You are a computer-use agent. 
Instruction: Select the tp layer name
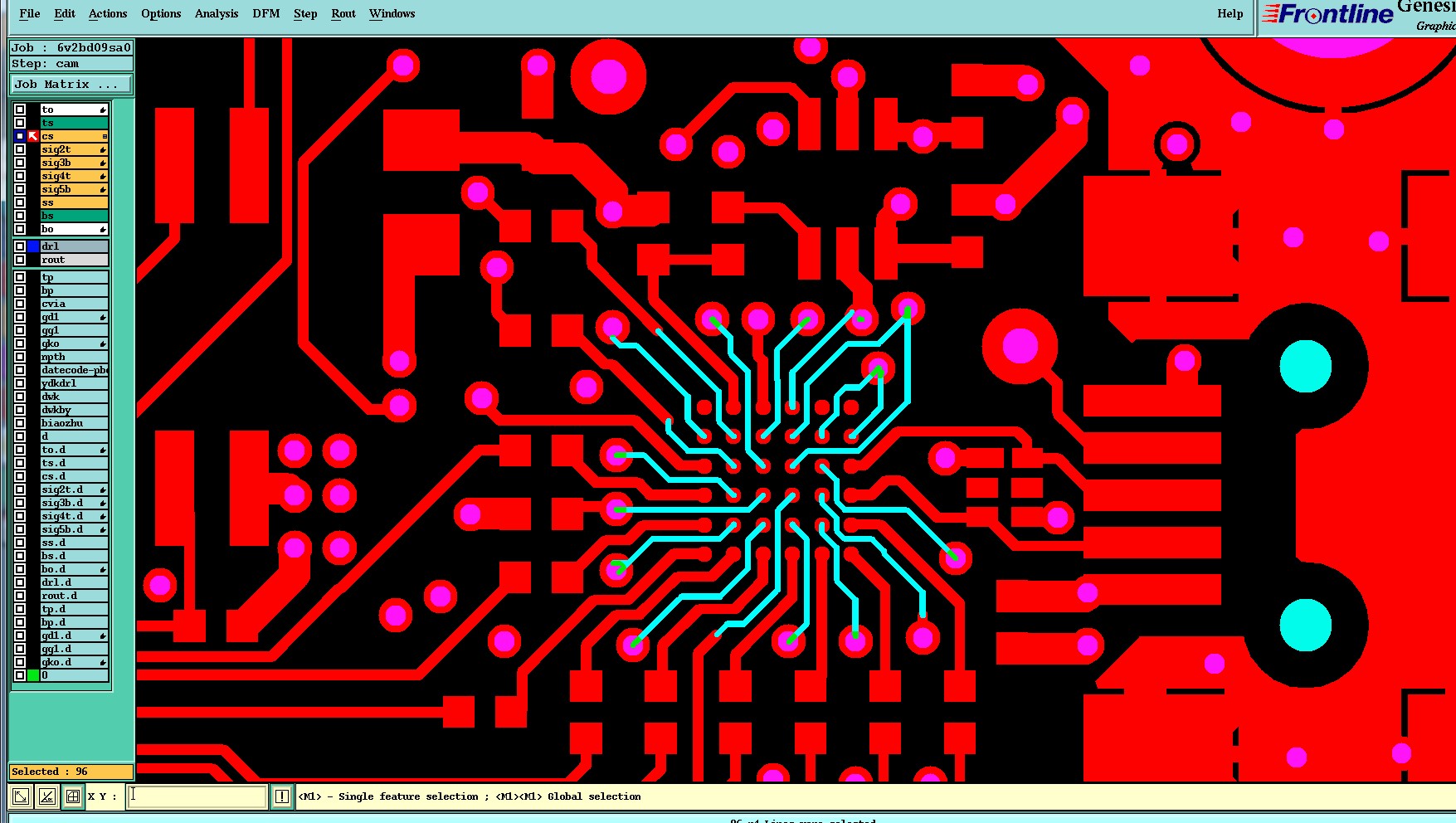(75, 277)
